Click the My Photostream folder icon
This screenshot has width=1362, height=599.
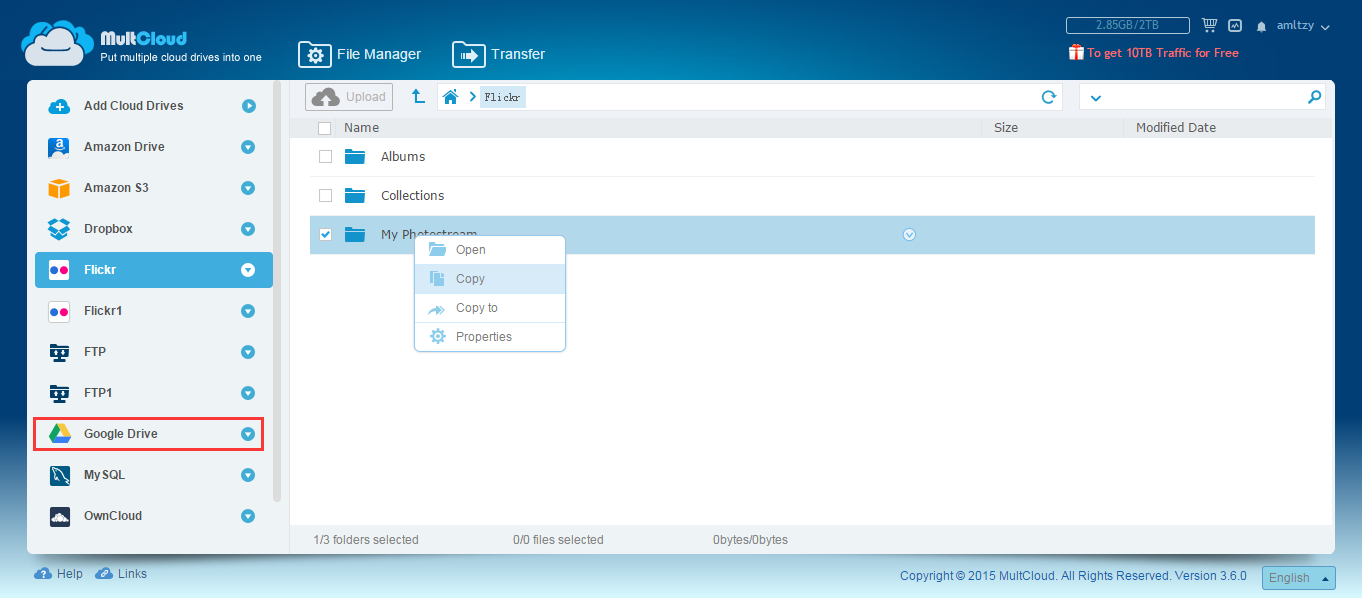pos(355,235)
